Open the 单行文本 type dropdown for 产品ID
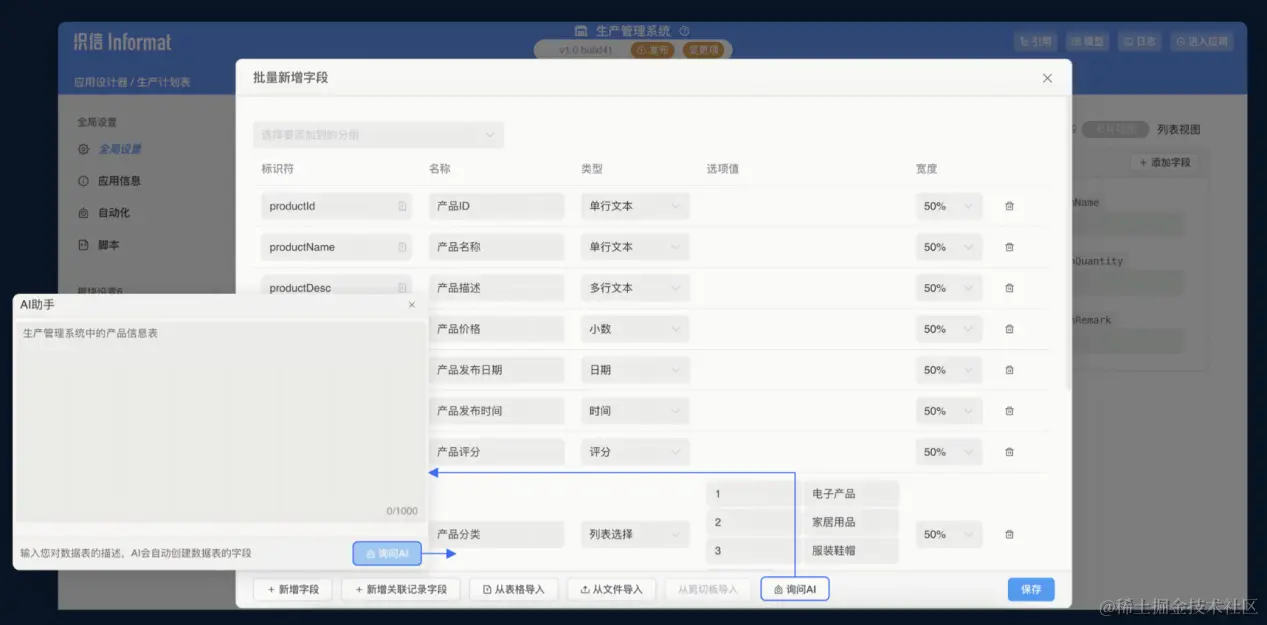The height and width of the screenshot is (625, 1267). (634, 206)
